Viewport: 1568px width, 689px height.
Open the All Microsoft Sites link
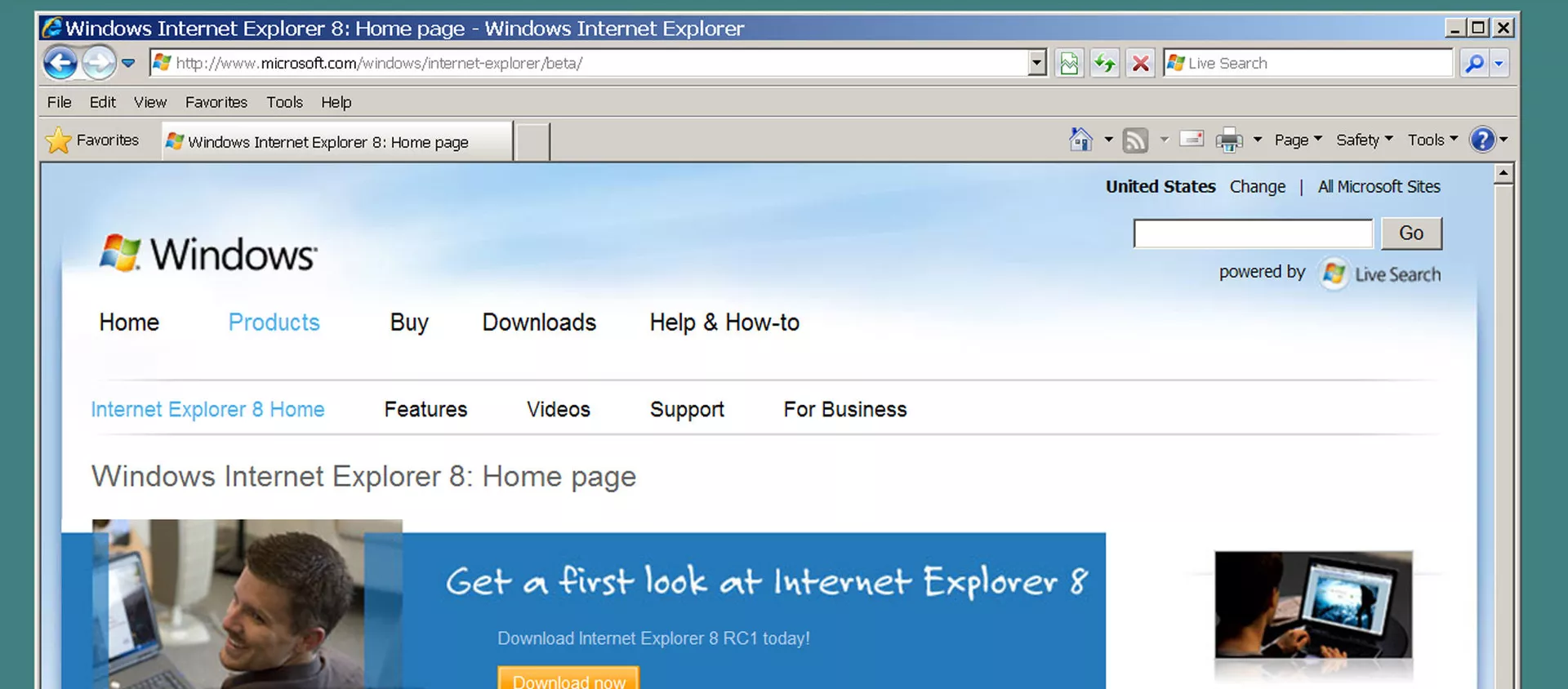click(x=1379, y=187)
